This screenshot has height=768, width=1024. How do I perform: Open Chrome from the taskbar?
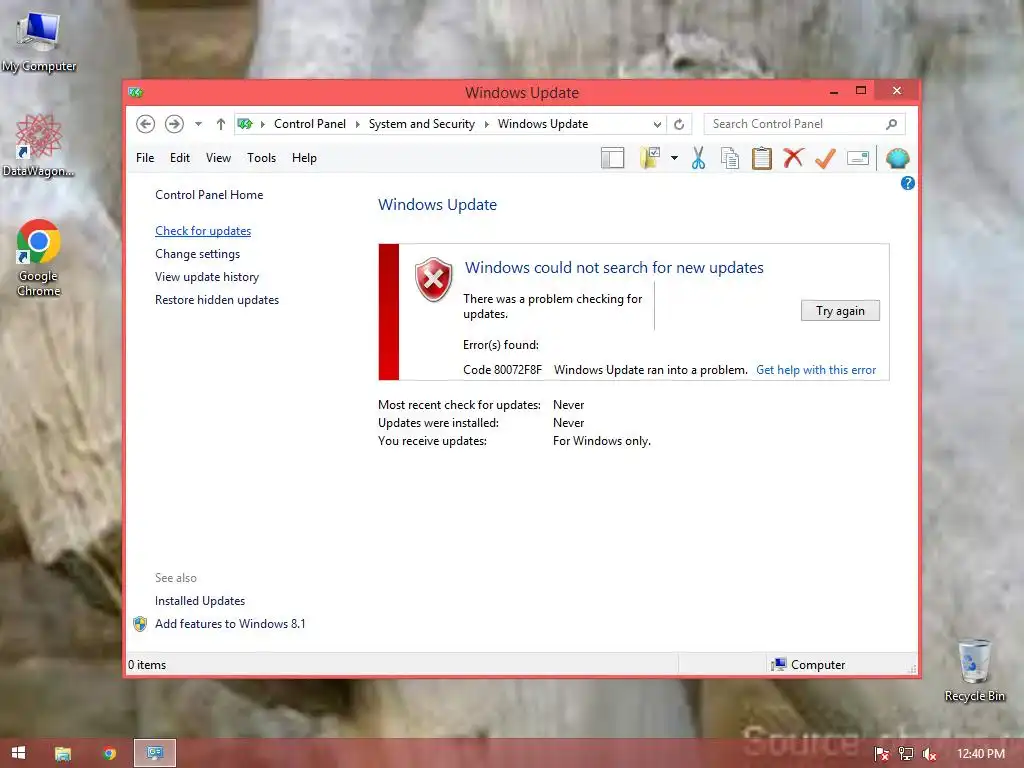point(109,754)
